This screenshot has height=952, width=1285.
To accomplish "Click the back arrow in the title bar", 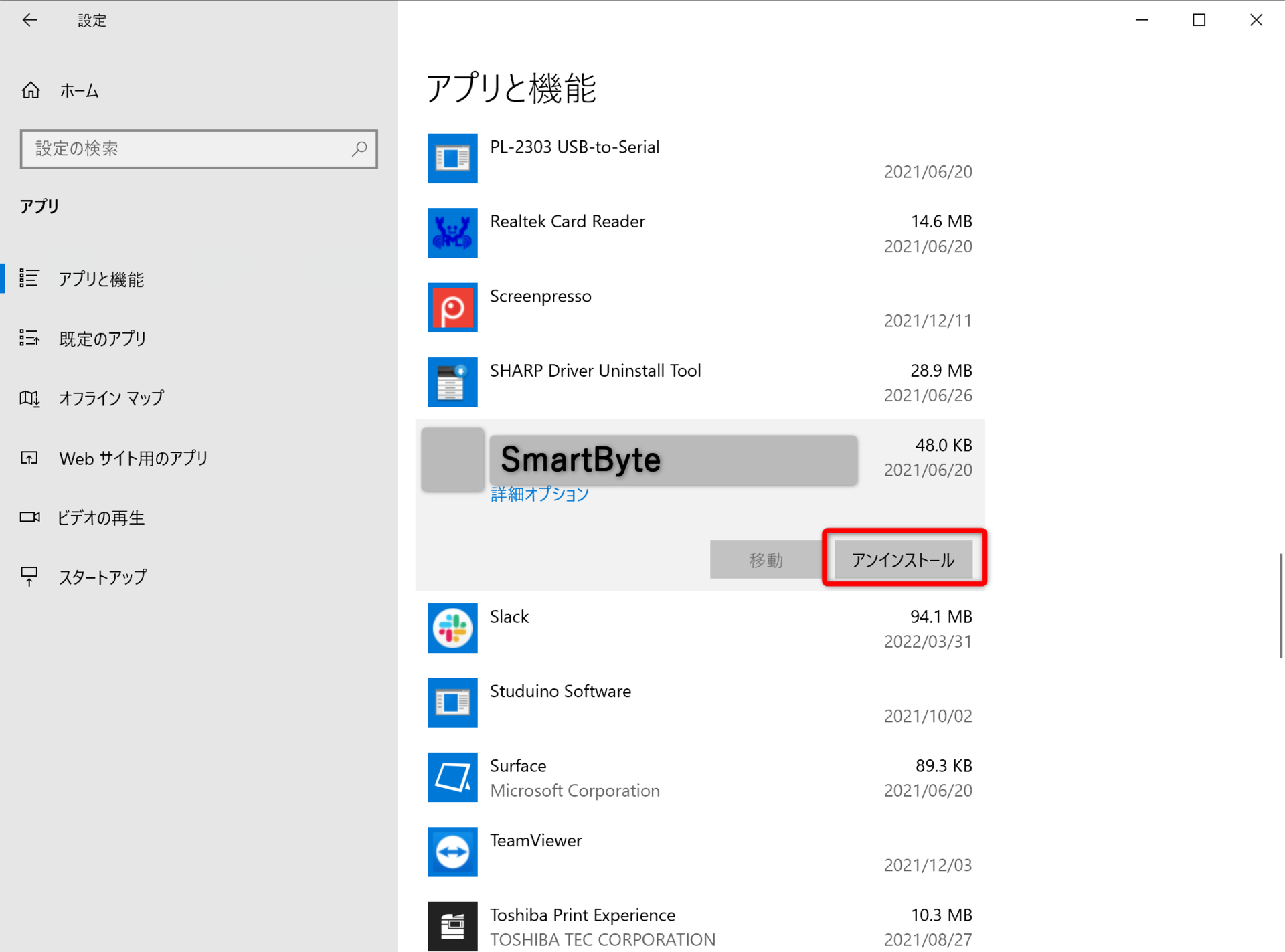I will click(x=29, y=20).
